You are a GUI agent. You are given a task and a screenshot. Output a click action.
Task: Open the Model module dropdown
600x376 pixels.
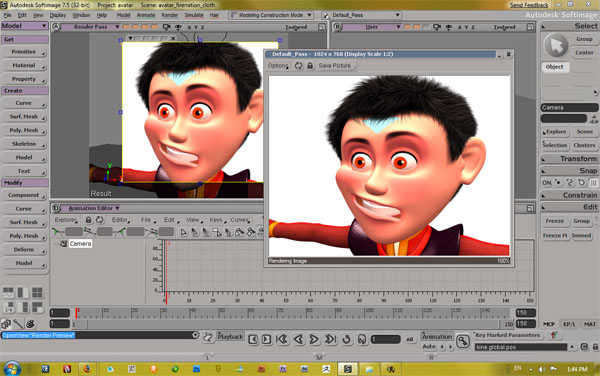click(24, 26)
